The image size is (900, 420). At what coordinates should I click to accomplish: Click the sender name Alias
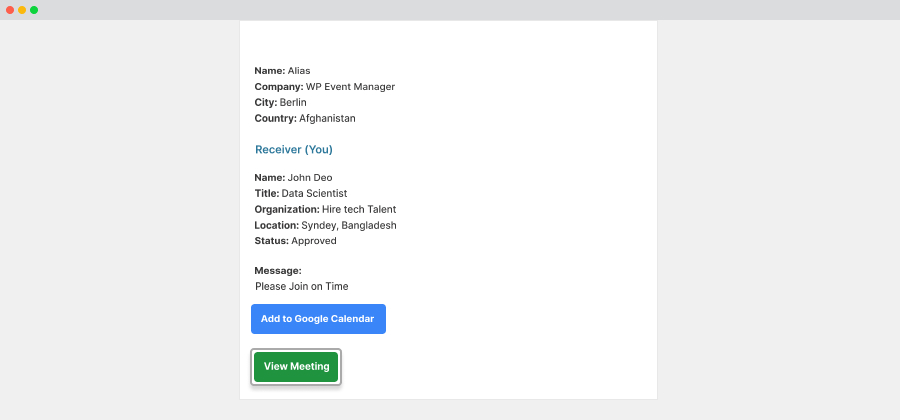(x=299, y=71)
